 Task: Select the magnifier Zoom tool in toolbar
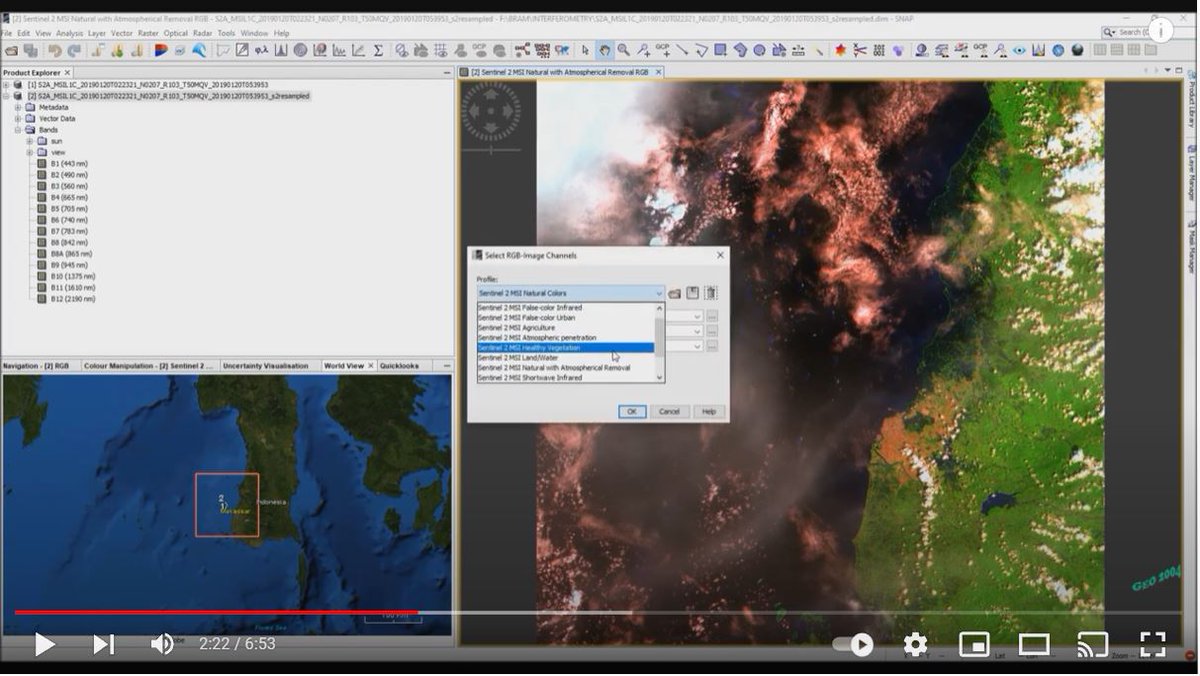(x=623, y=50)
